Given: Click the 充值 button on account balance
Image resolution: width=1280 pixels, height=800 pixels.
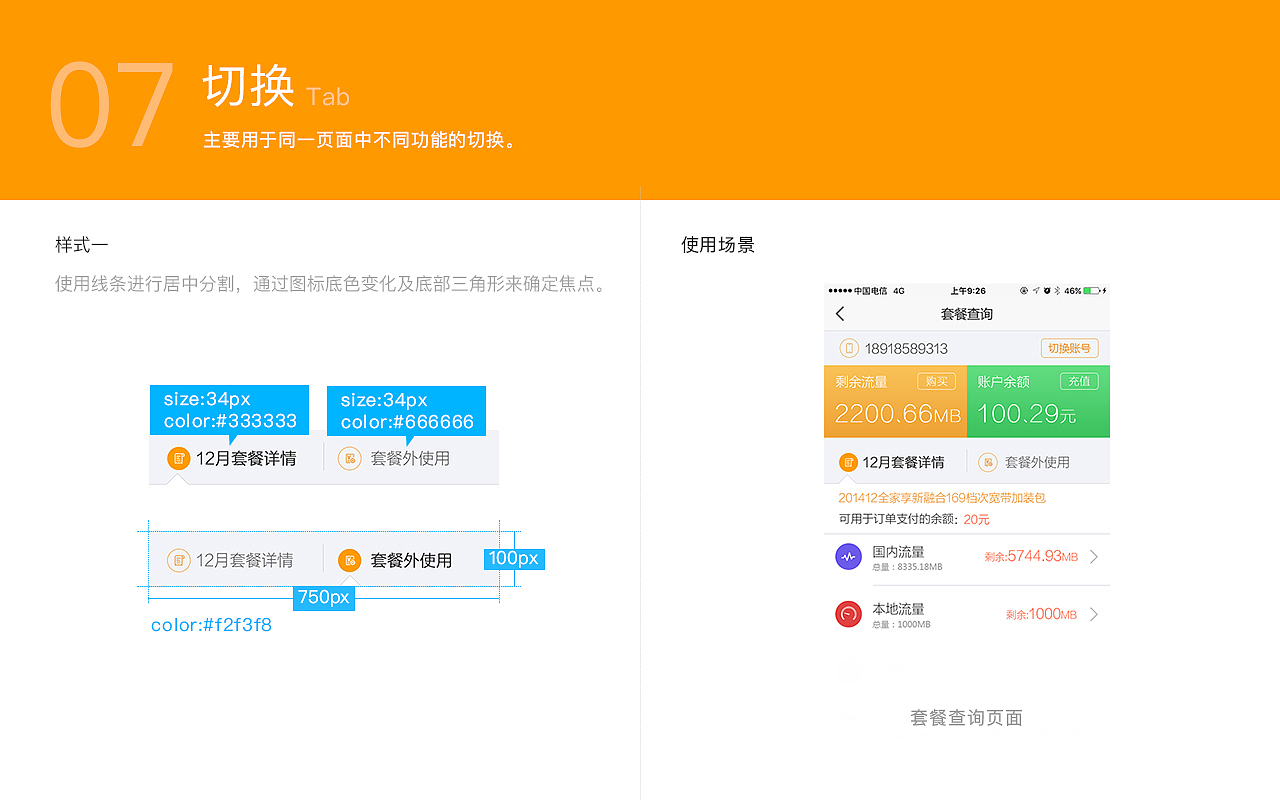Looking at the screenshot, I should 1077,381.
